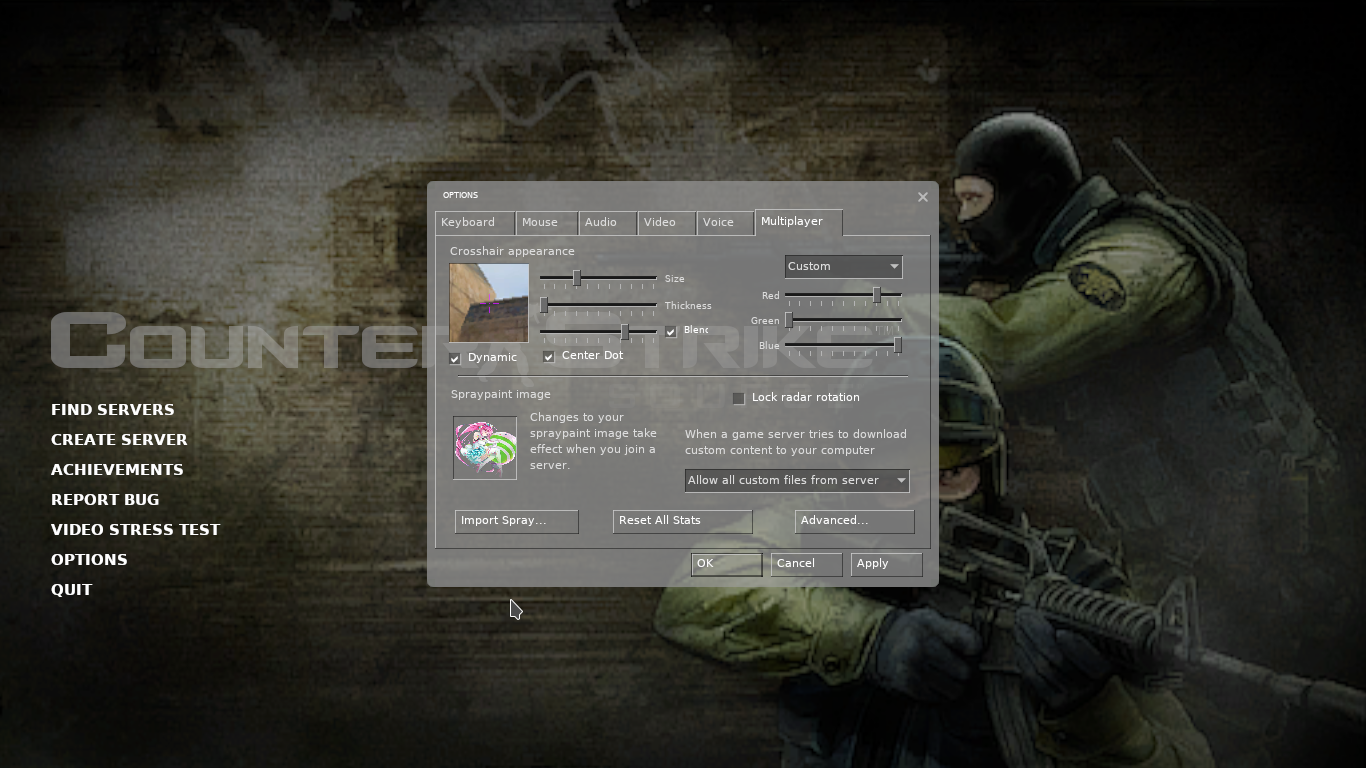
Task: Switch to the Keyboard tab
Action: point(475,223)
